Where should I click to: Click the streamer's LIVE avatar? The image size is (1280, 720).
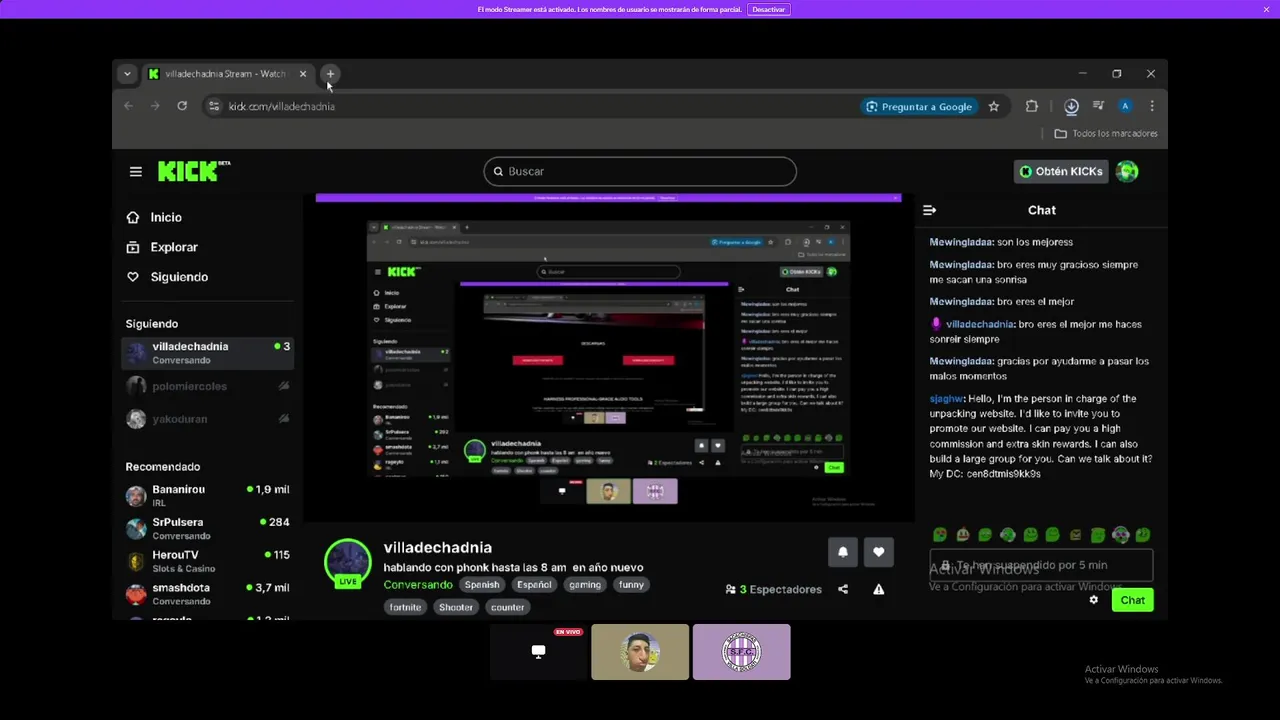(348, 563)
